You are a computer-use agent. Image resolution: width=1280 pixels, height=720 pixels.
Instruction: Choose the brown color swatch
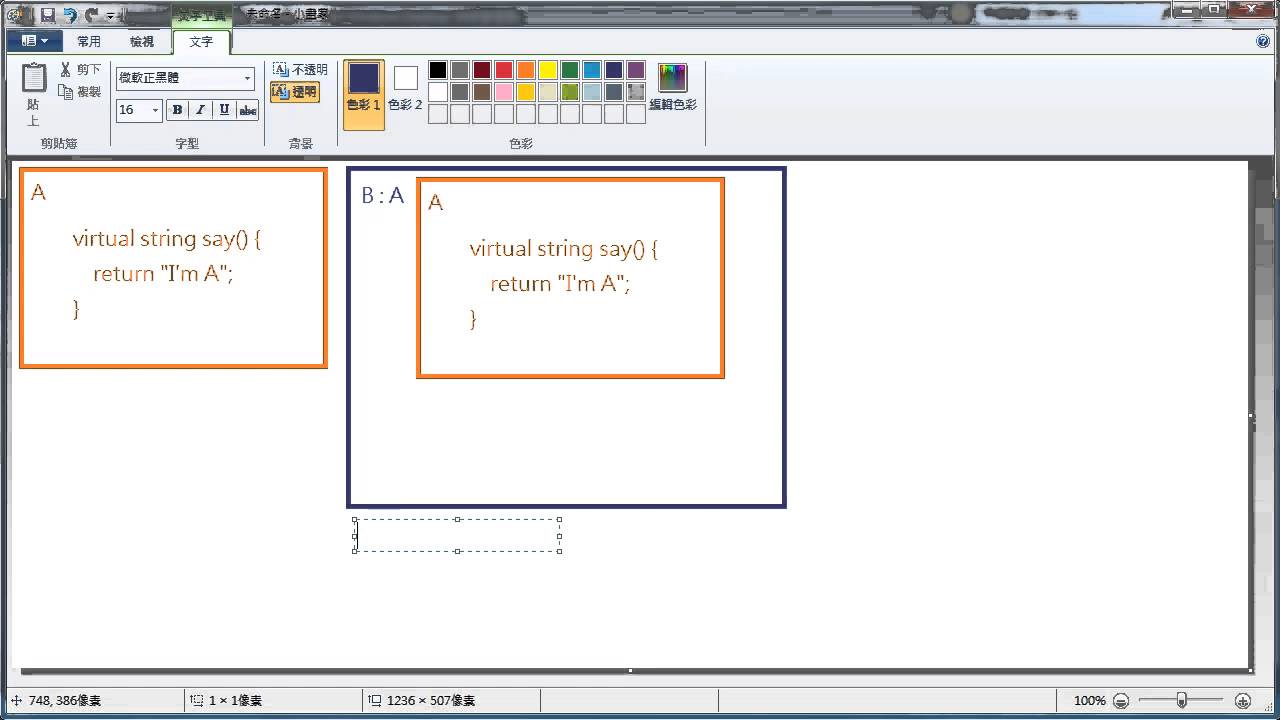(482, 92)
